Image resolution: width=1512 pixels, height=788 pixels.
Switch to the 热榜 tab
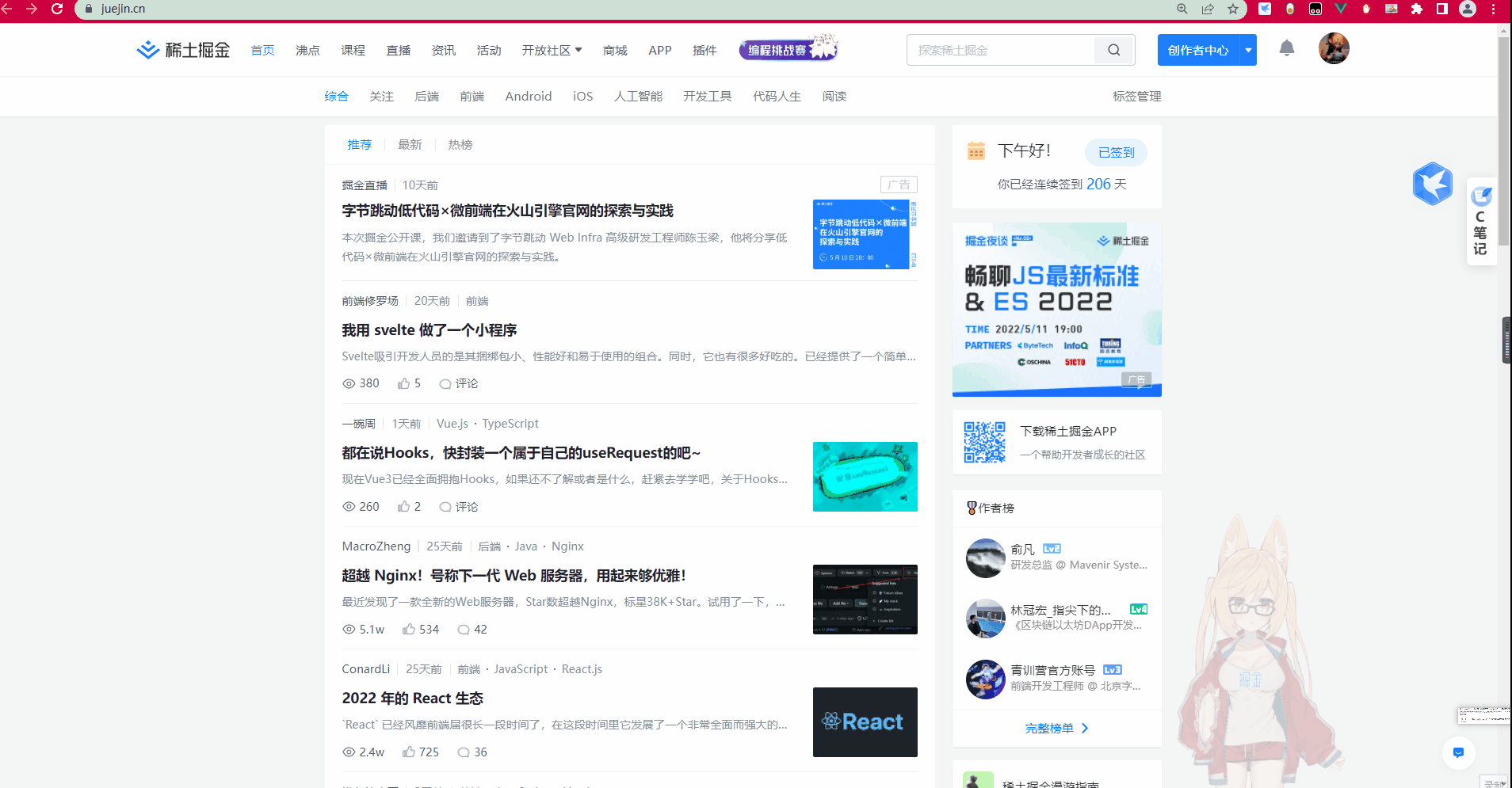click(x=460, y=144)
